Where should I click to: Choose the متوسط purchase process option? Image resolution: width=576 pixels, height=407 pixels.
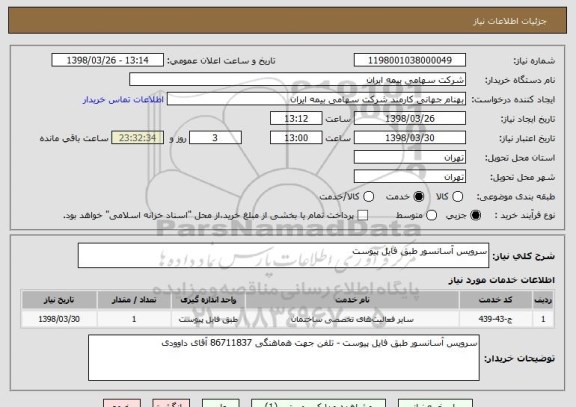[431, 215]
